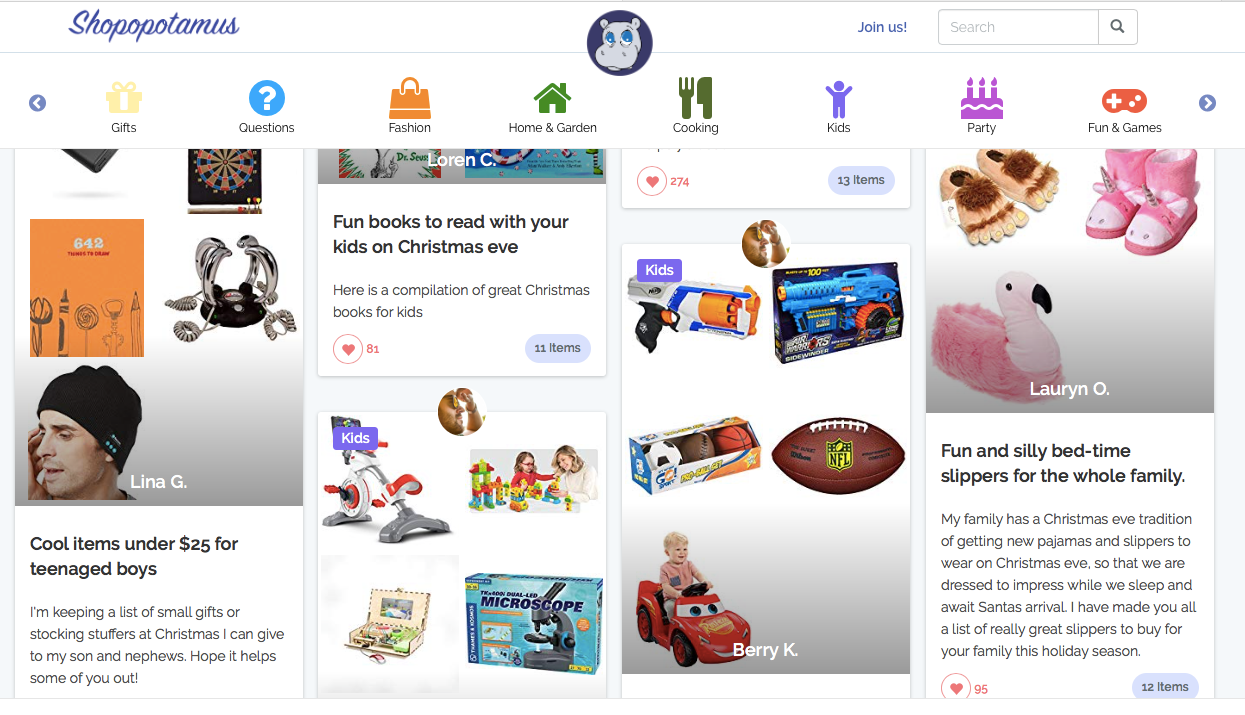
Task: Open the Gifts category icon
Action: [124, 98]
